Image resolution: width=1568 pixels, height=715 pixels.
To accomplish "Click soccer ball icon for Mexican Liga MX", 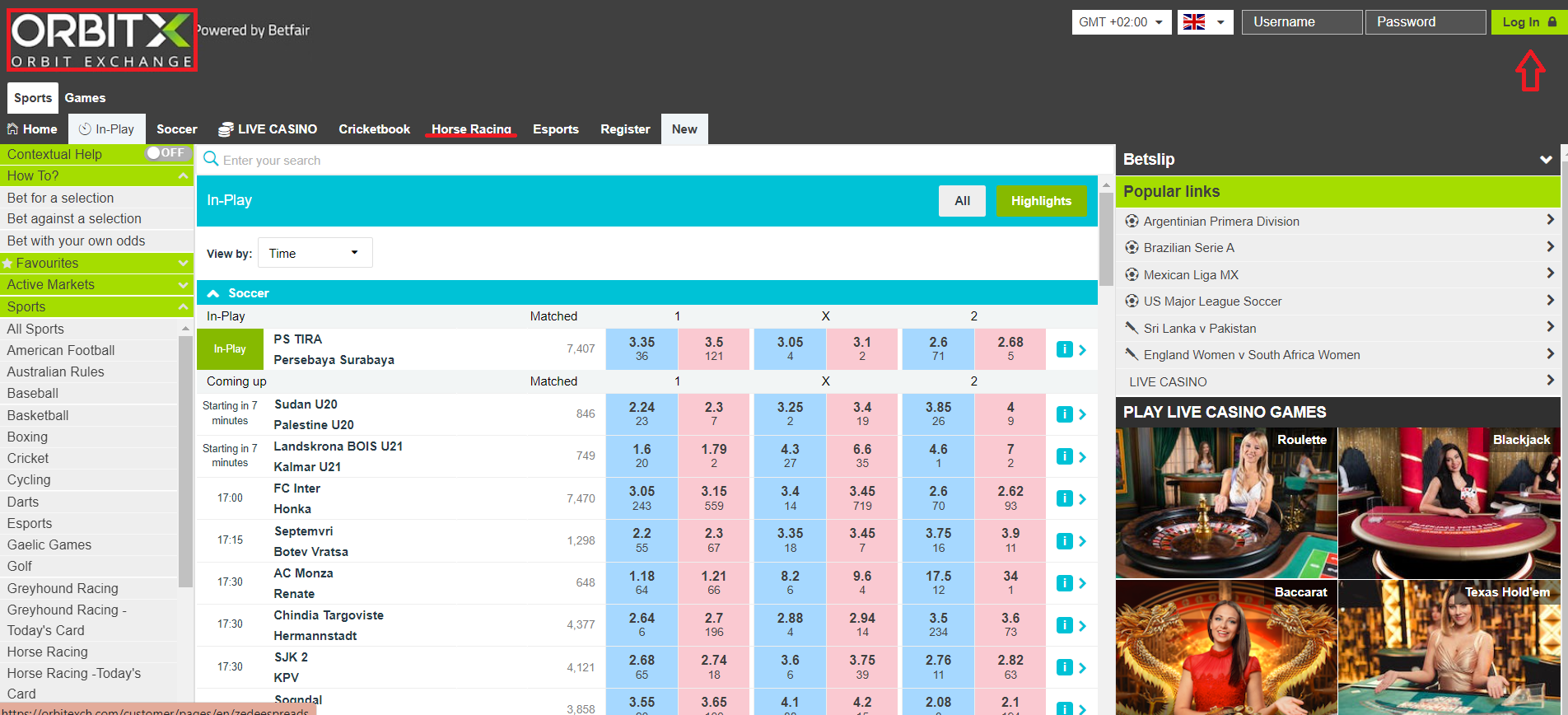I will click(1132, 274).
